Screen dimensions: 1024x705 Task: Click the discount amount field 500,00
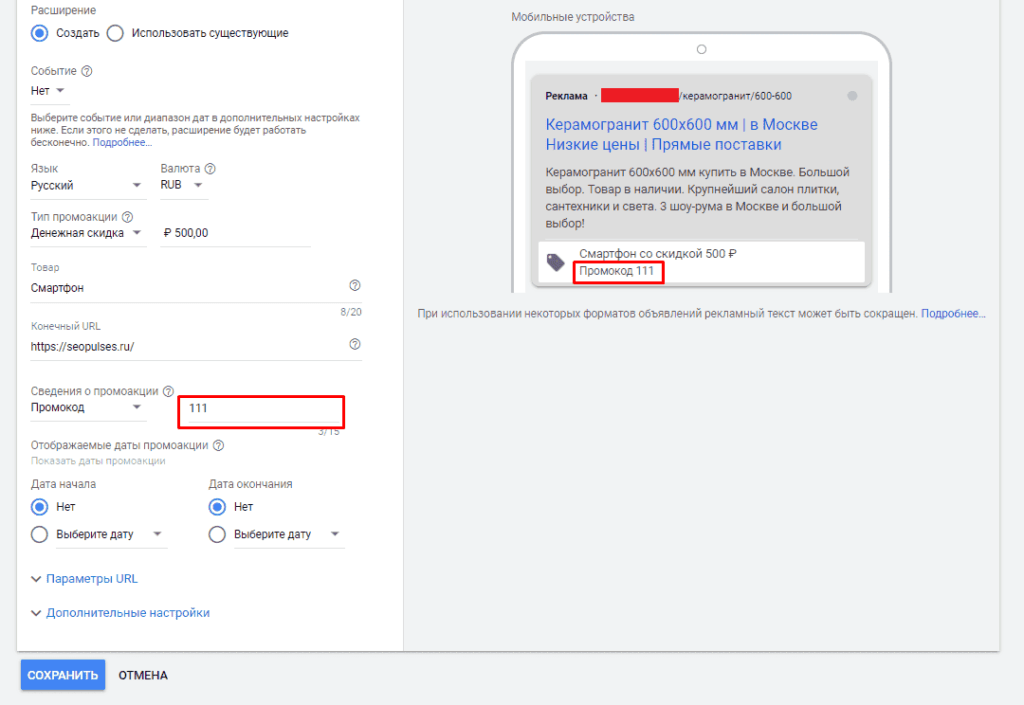[235, 233]
